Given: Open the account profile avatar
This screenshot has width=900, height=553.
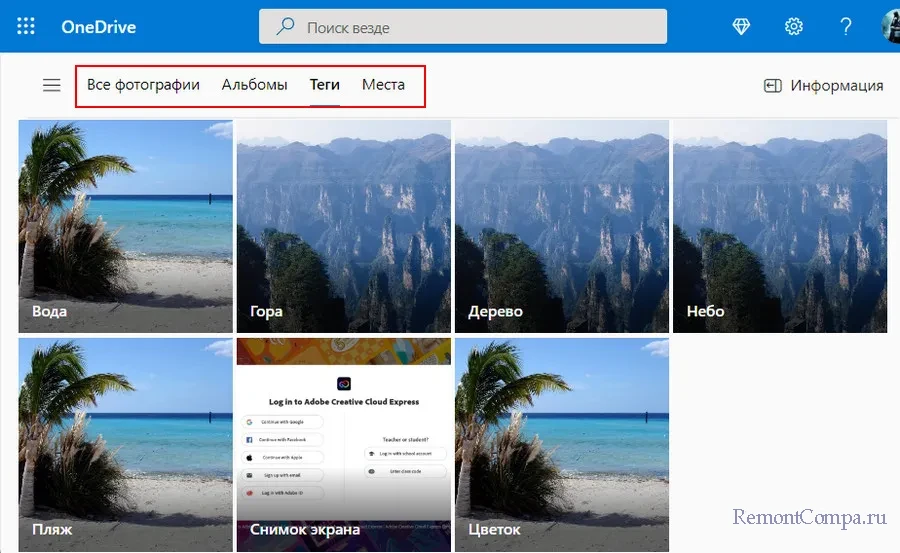Looking at the screenshot, I should pyautogui.click(x=891, y=26).
